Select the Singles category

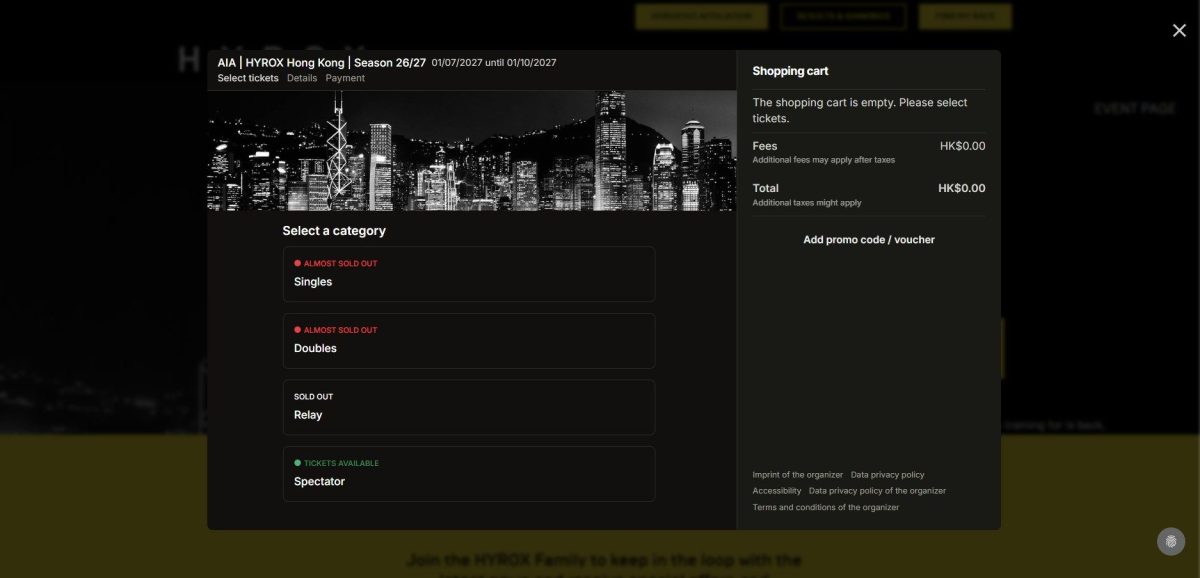(x=469, y=274)
